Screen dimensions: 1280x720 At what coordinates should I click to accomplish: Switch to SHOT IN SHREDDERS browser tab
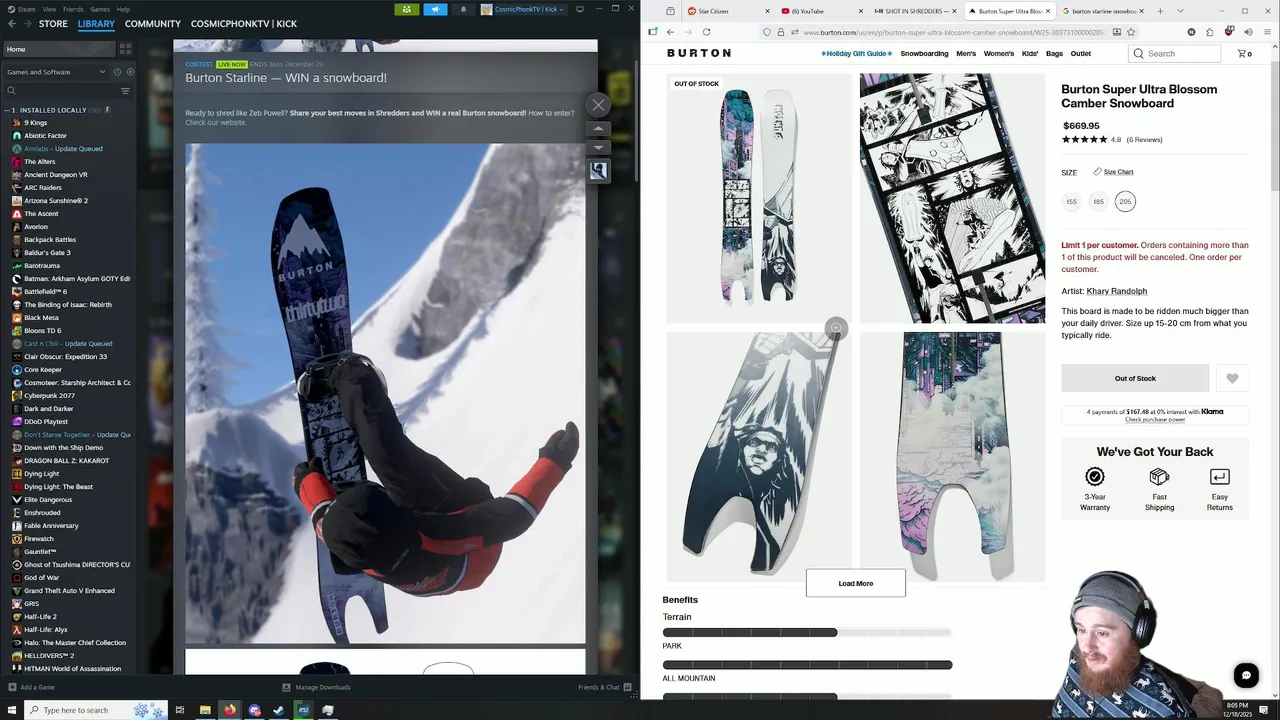tap(913, 11)
